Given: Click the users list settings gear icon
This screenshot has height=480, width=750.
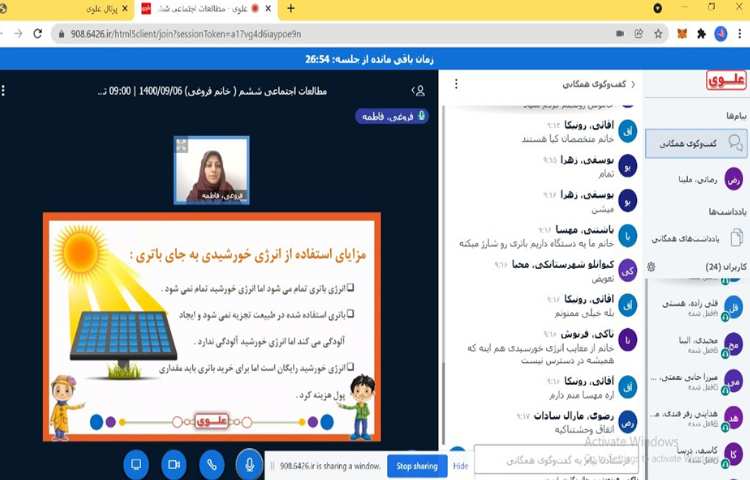Looking at the screenshot, I should click(x=651, y=267).
